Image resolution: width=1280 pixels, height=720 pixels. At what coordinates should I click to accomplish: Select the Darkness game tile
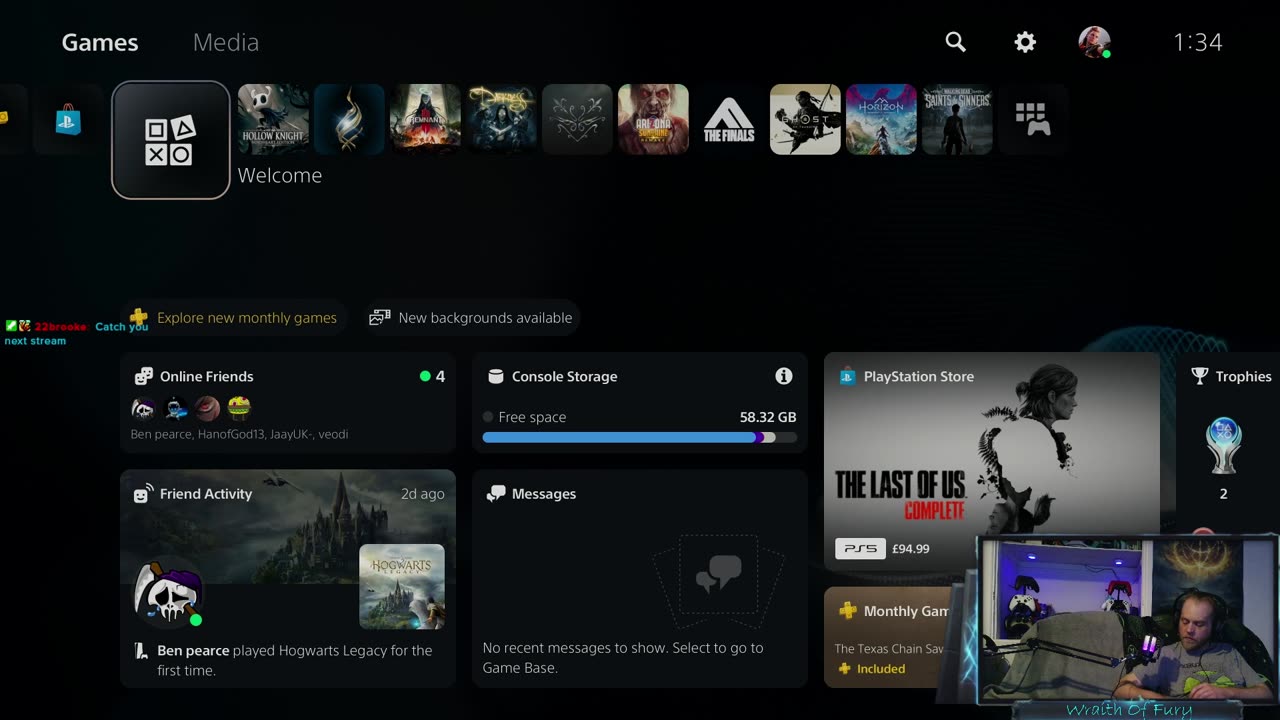coord(501,119)
